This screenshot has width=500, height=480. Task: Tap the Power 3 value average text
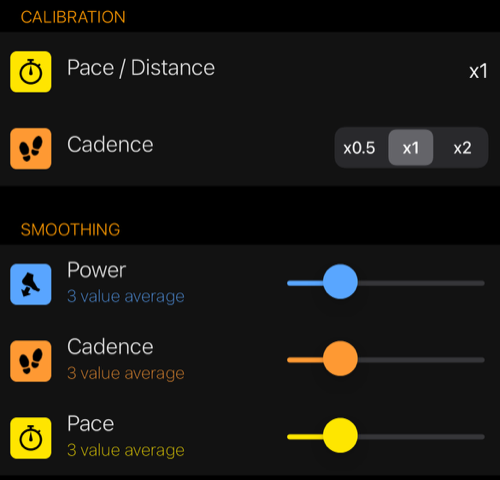coord(126,296)
